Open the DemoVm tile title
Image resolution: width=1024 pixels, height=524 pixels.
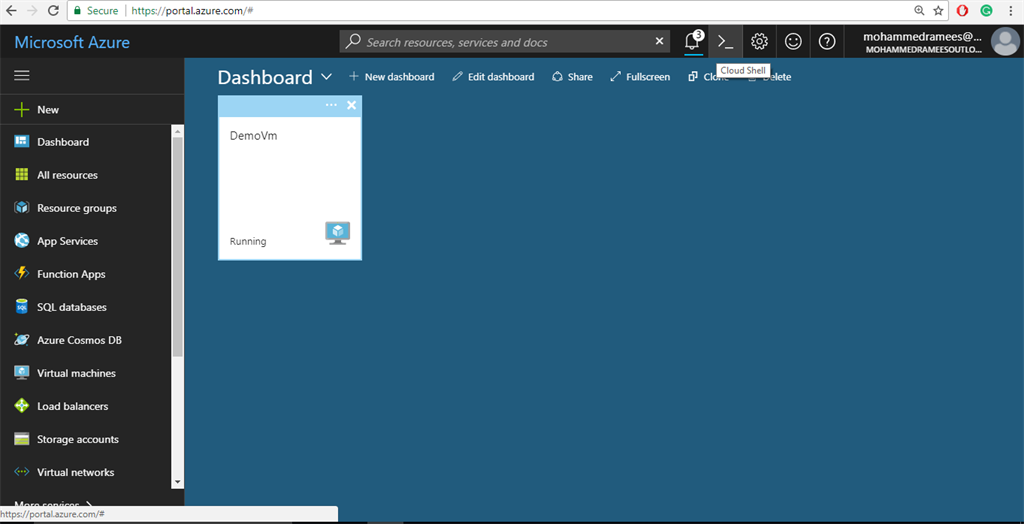click(253, 136)
